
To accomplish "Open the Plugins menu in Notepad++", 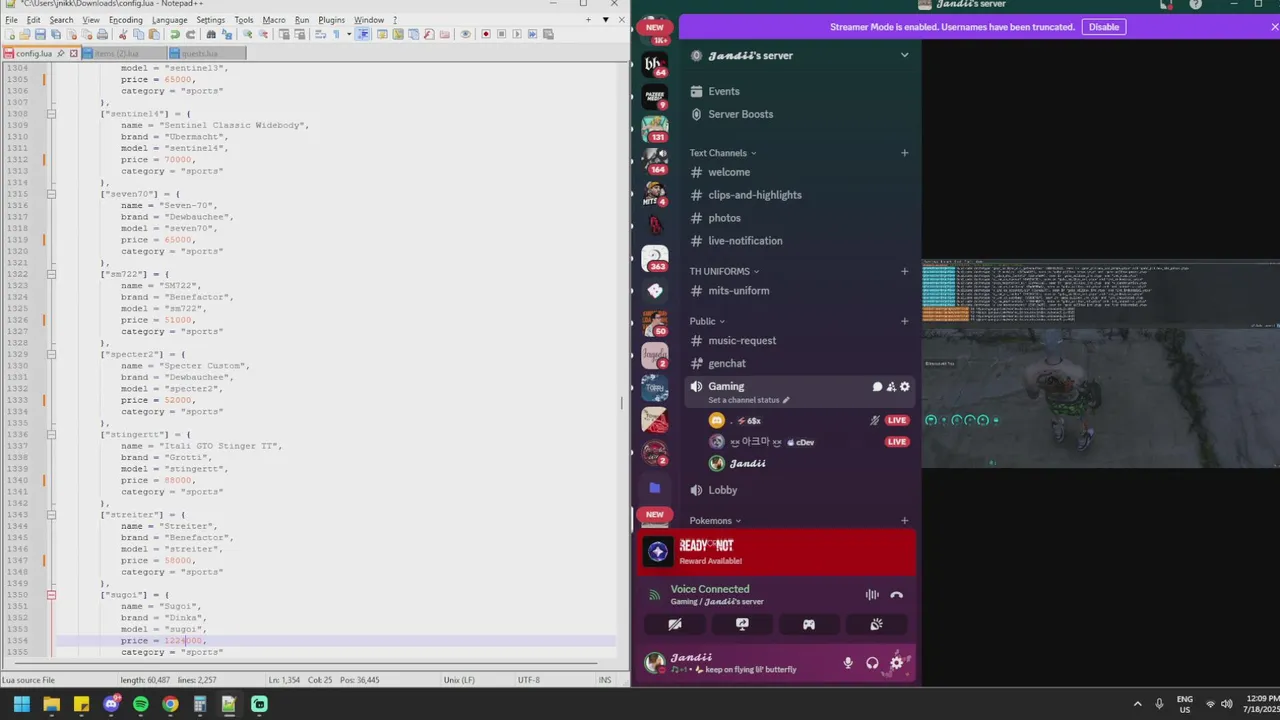I will click(331, 20).
